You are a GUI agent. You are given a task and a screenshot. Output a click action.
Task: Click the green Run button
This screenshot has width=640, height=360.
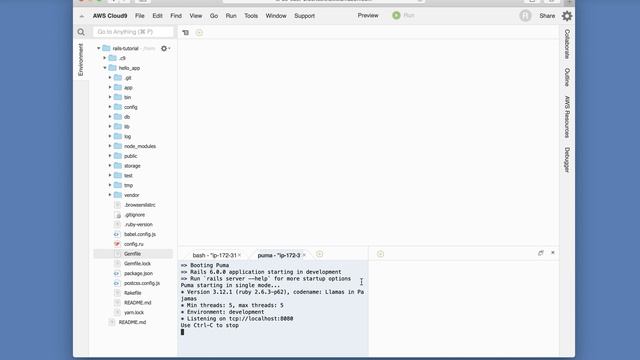403,16
